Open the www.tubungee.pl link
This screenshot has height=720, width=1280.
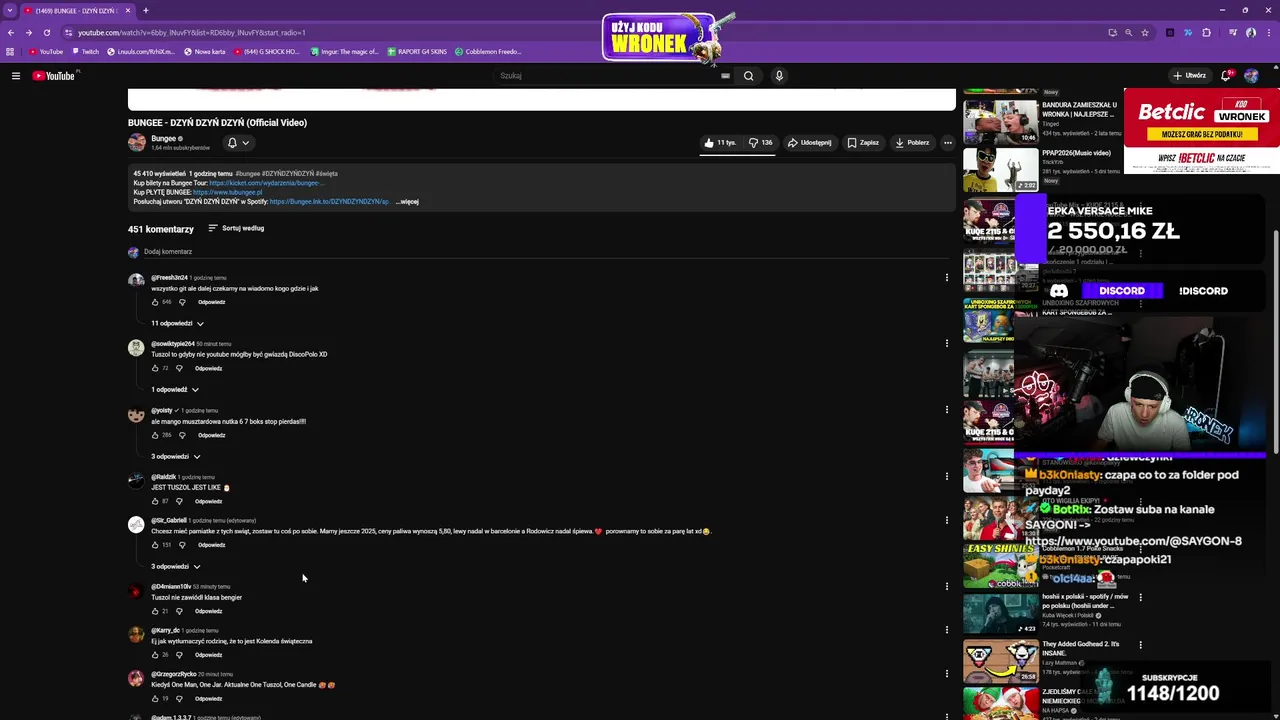228,192
